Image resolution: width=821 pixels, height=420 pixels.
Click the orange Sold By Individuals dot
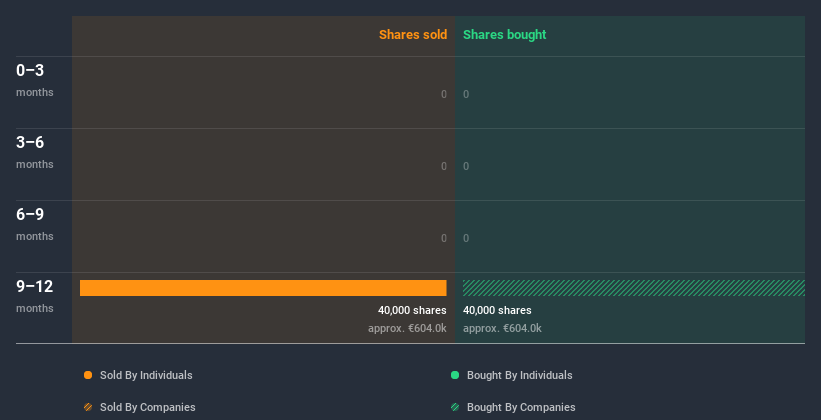[x=88, y=375]
